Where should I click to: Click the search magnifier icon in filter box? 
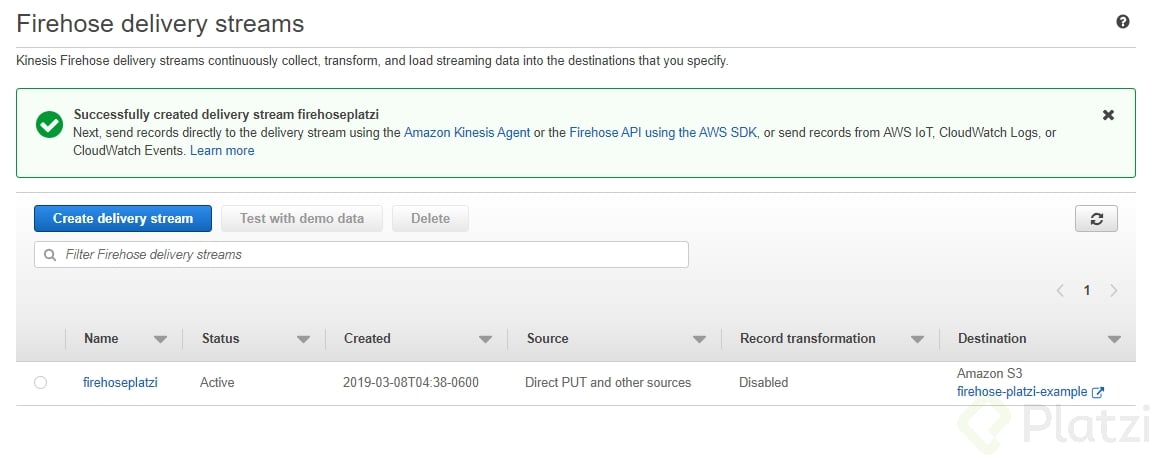tap(50, 255)
